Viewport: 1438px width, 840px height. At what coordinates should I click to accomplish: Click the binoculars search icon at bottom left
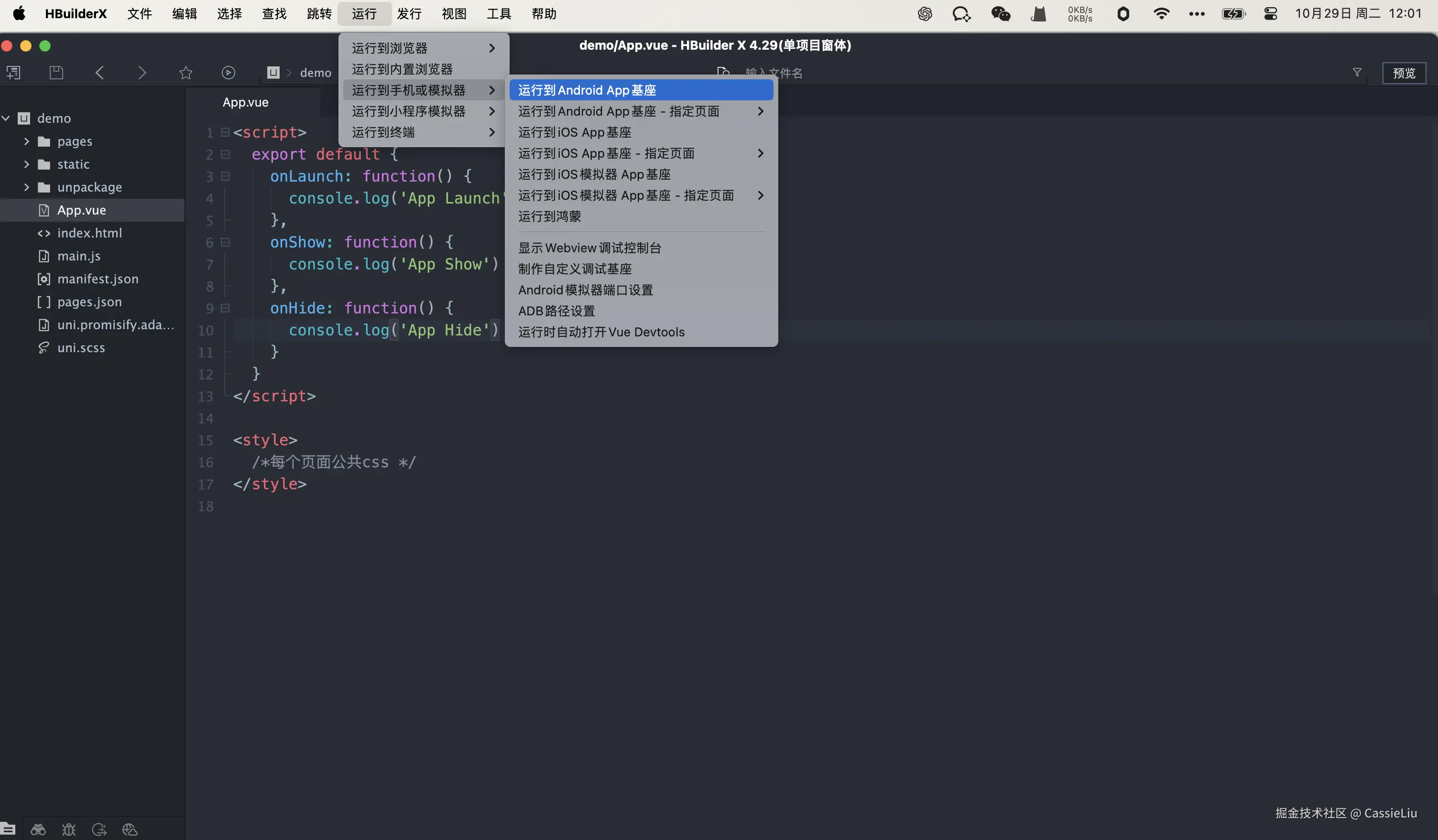(38, 829)
